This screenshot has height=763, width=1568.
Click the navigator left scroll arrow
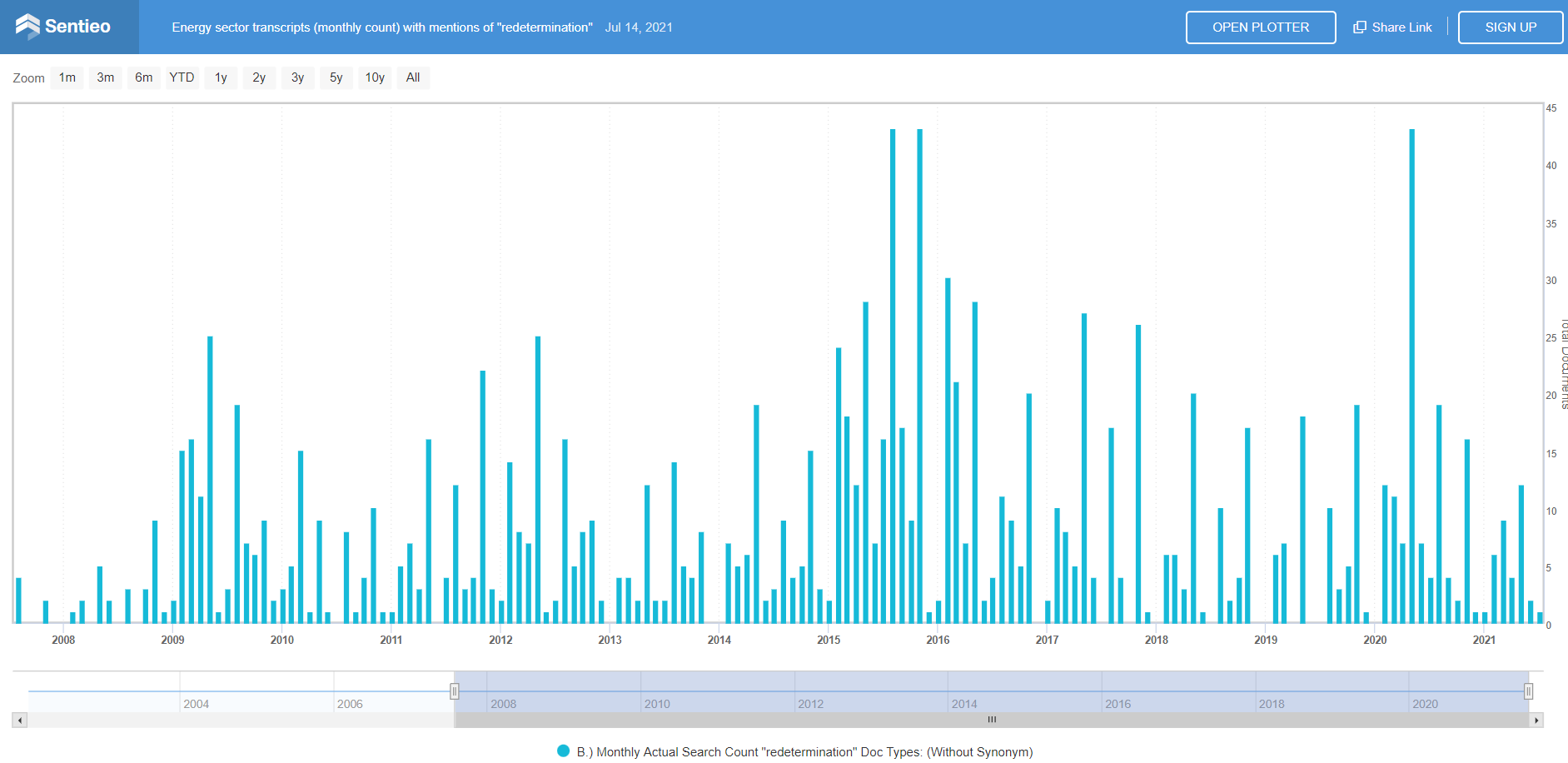20,720
